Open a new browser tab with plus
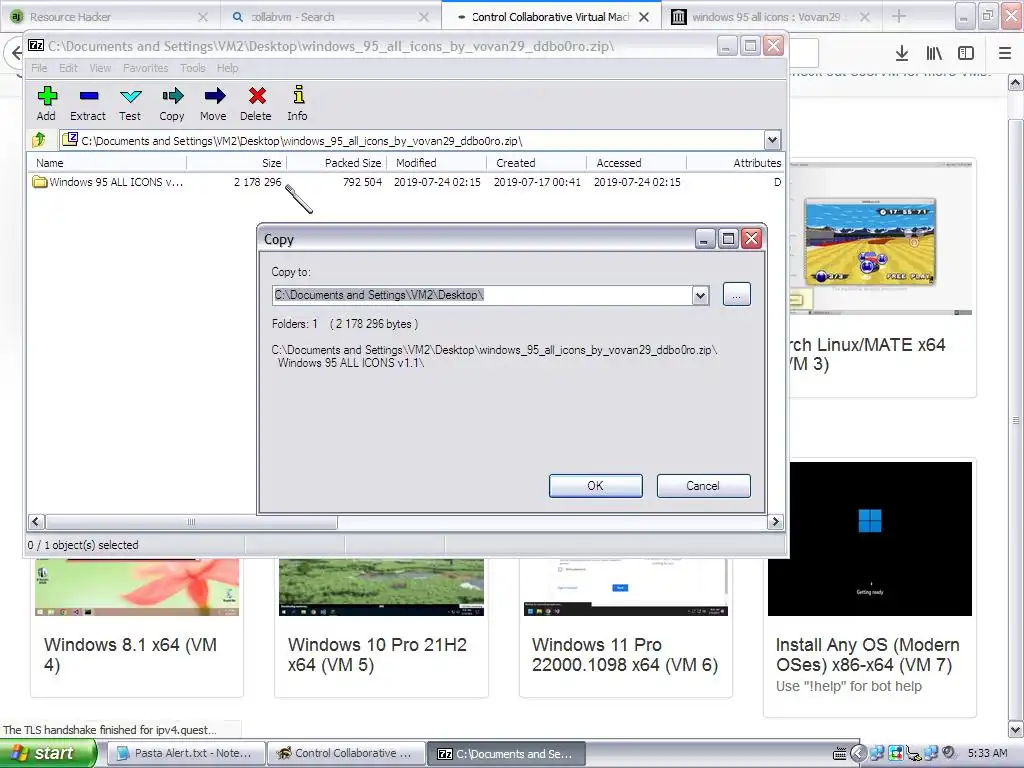This screenshot has height=768, width=1024. 899,16
